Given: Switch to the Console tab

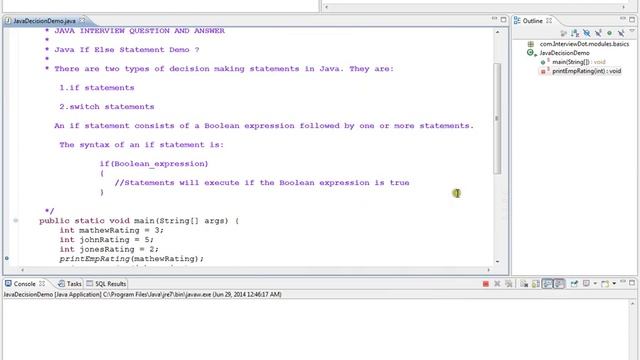Looking at the screenshot, I should pos(24,284).
